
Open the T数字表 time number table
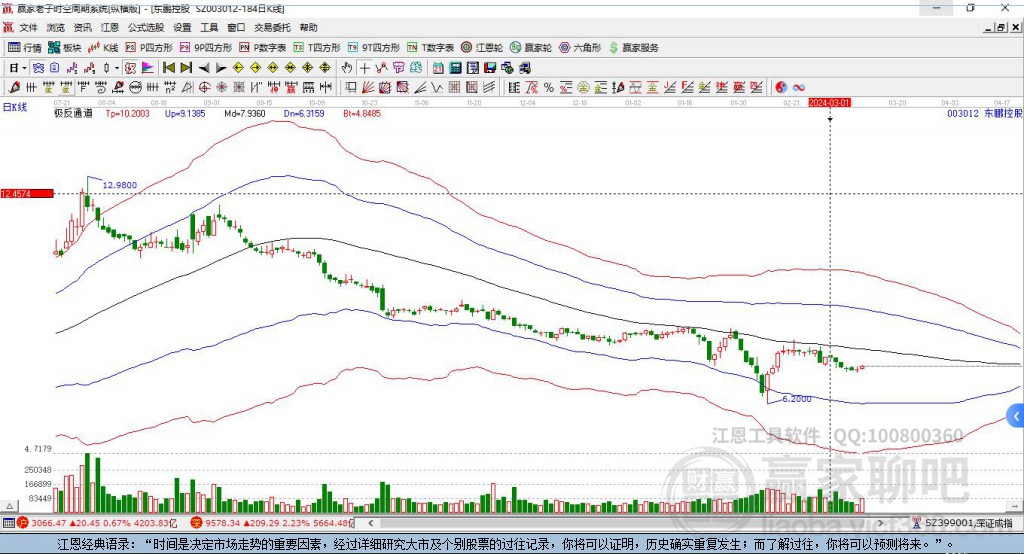(430, 48)
